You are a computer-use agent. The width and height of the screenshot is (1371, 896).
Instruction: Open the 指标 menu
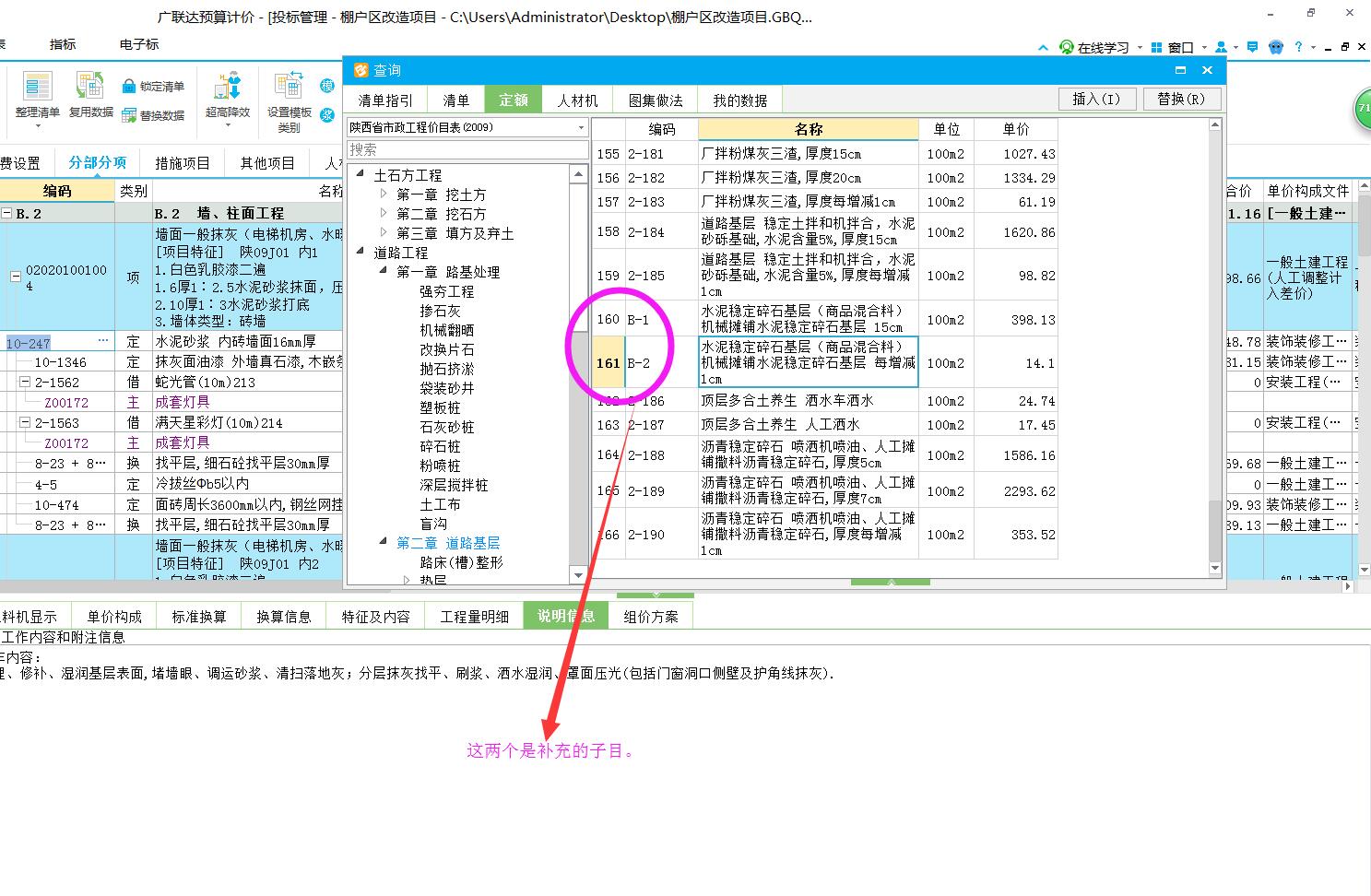[63, 44]
